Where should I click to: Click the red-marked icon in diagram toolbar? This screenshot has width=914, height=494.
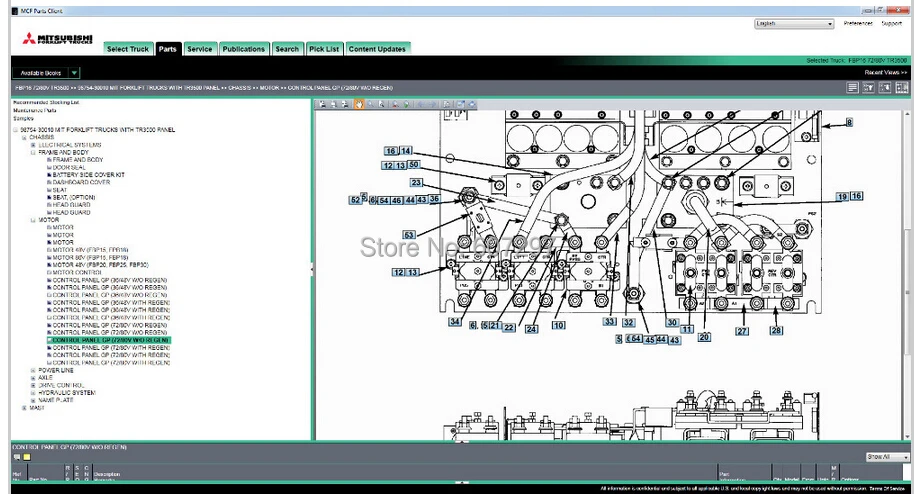click(x=395, y=104)
